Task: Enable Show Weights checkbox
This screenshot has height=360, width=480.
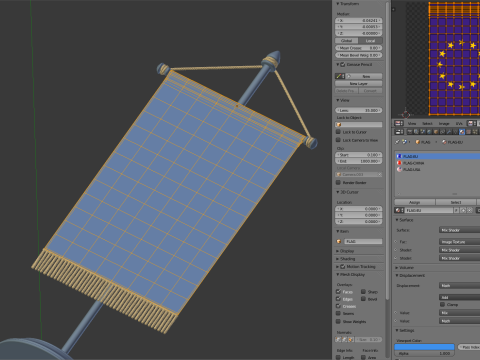Action: click(338, 321)
